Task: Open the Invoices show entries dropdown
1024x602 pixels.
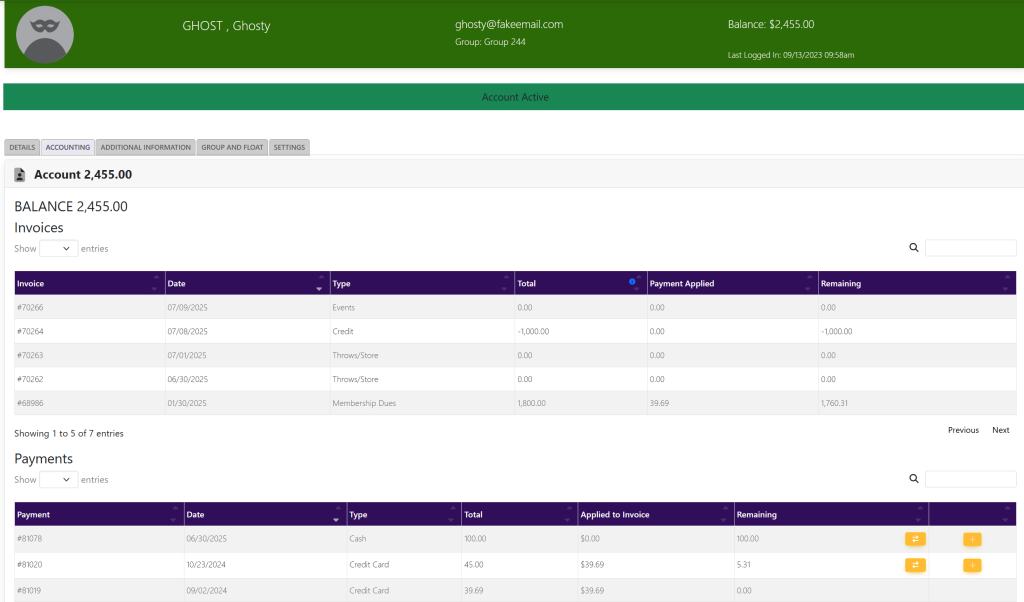Action: (x=58, y=248)
